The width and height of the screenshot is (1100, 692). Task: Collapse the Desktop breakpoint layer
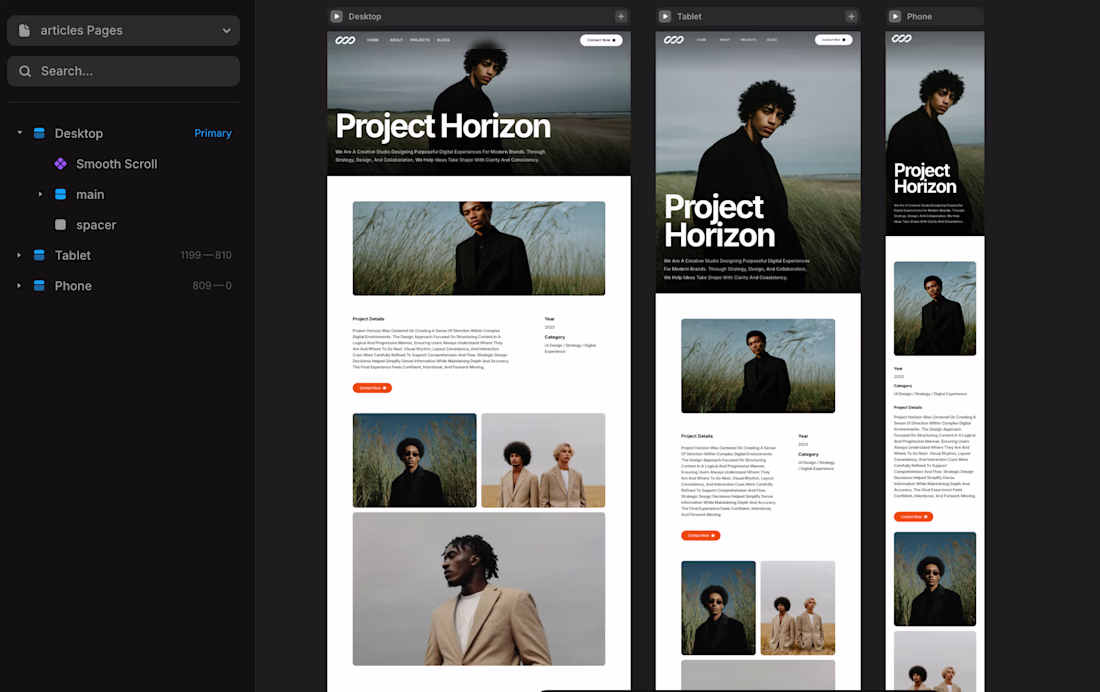click(20, 133)
